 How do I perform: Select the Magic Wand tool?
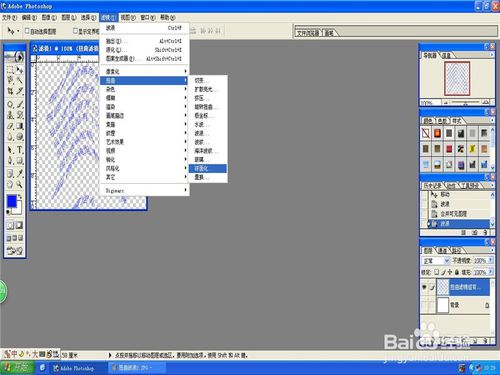pos(20,80)
